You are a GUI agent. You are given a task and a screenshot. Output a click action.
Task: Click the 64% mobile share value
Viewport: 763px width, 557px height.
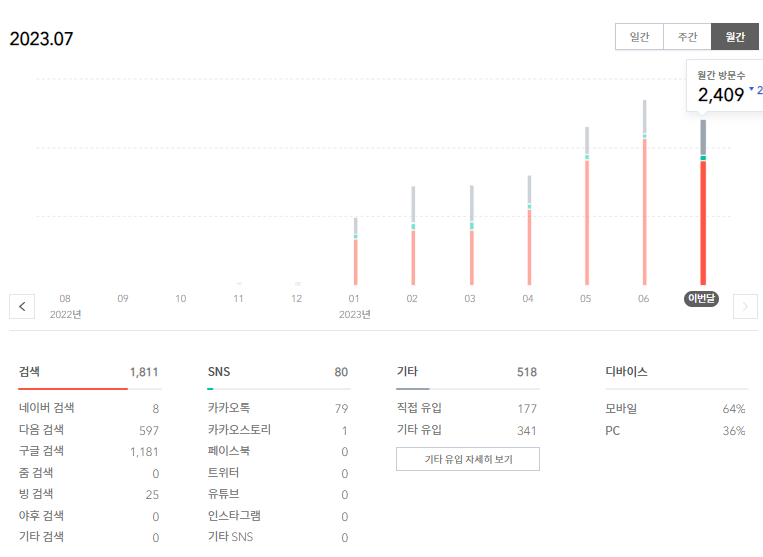click(734, 409)
